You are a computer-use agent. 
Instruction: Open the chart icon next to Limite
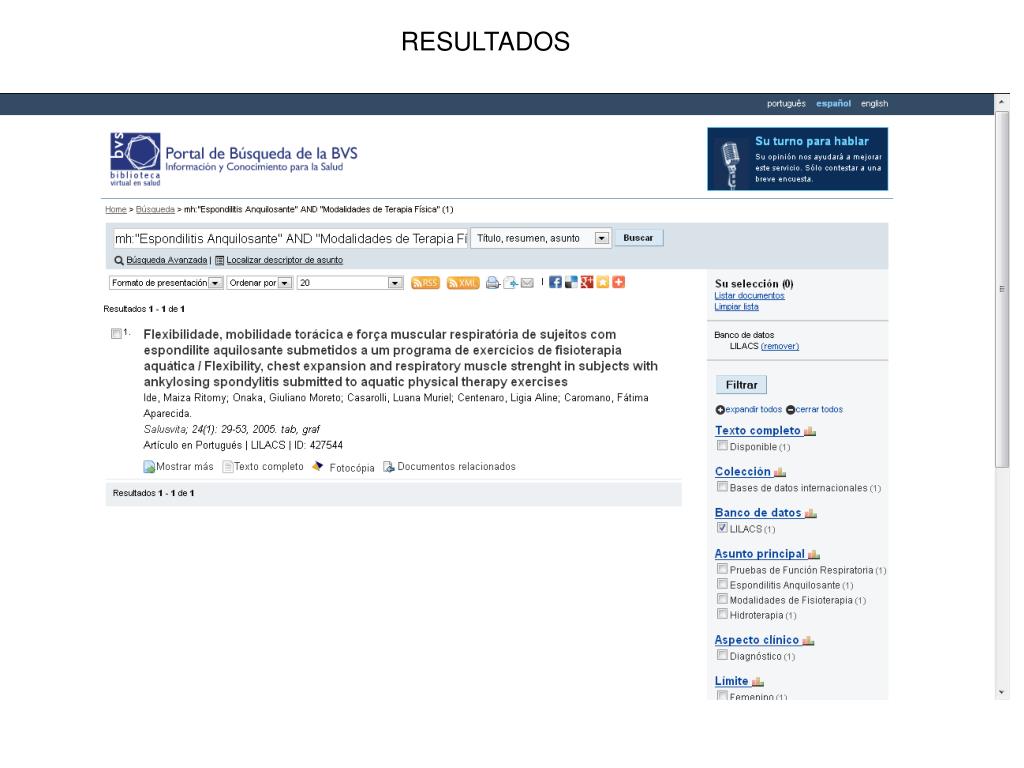coord(758,682)
